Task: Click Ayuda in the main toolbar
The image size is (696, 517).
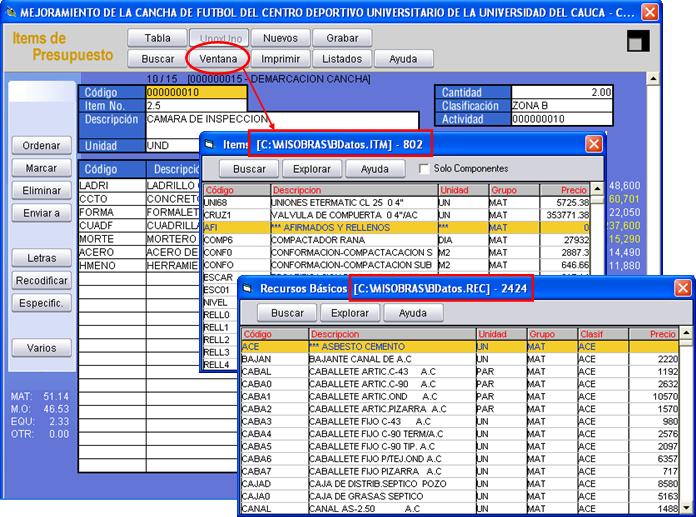Action: [x=403, y=59]
